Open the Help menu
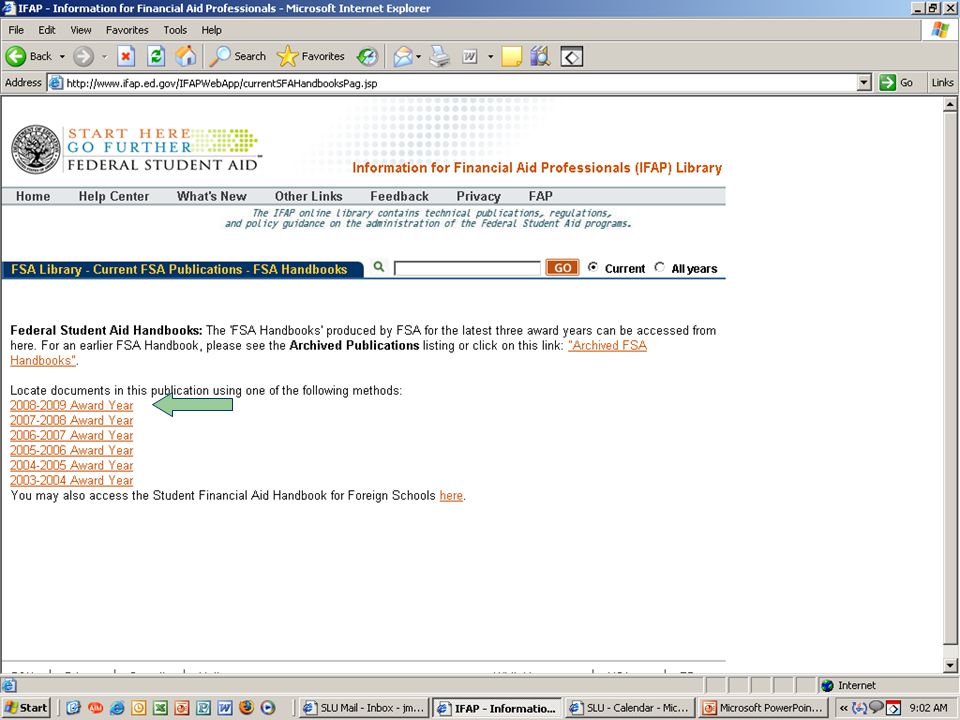The height and width of the screenshot is (720, 960). 211,30
